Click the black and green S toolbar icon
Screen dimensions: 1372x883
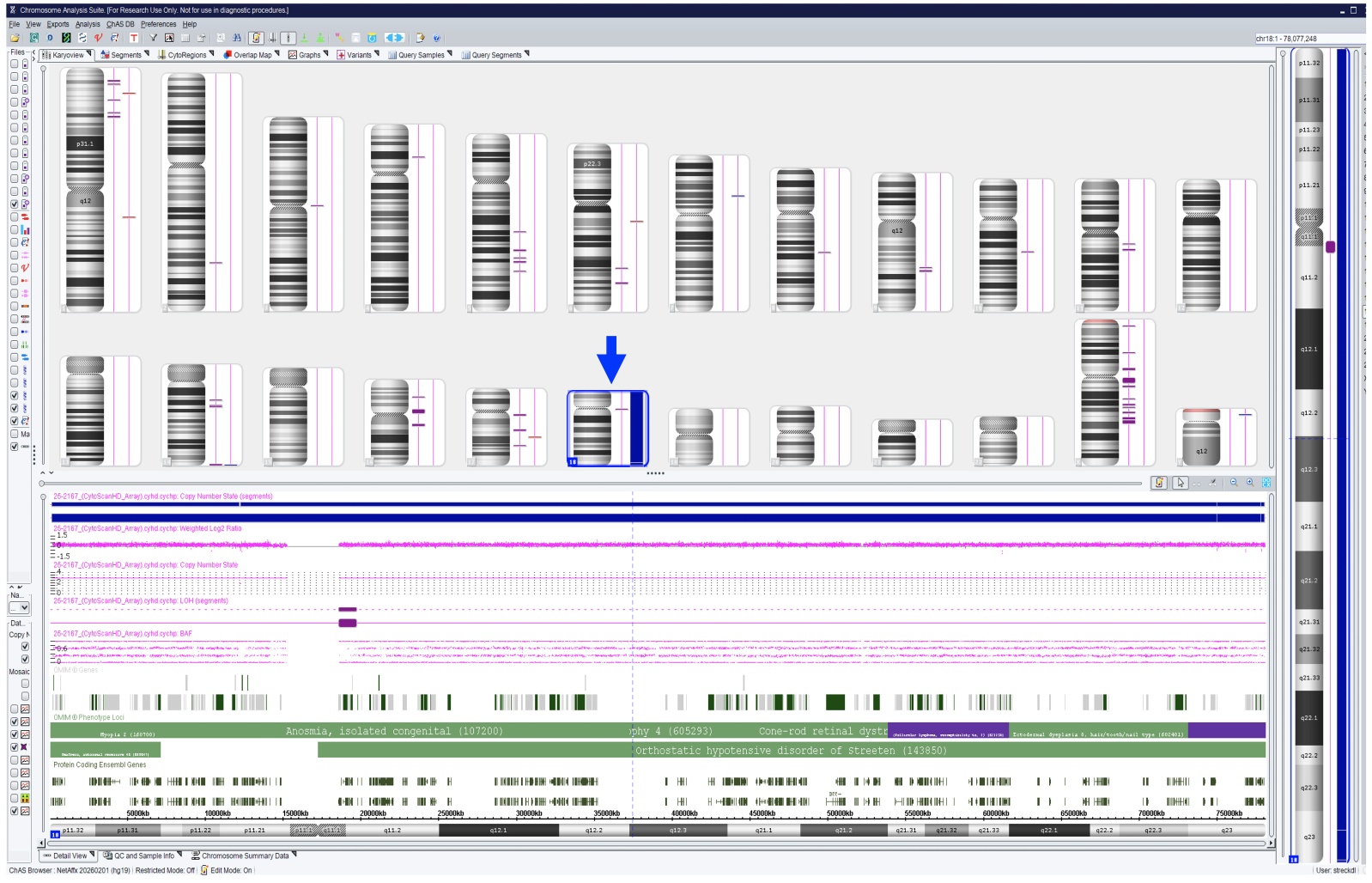coord(66,38)
